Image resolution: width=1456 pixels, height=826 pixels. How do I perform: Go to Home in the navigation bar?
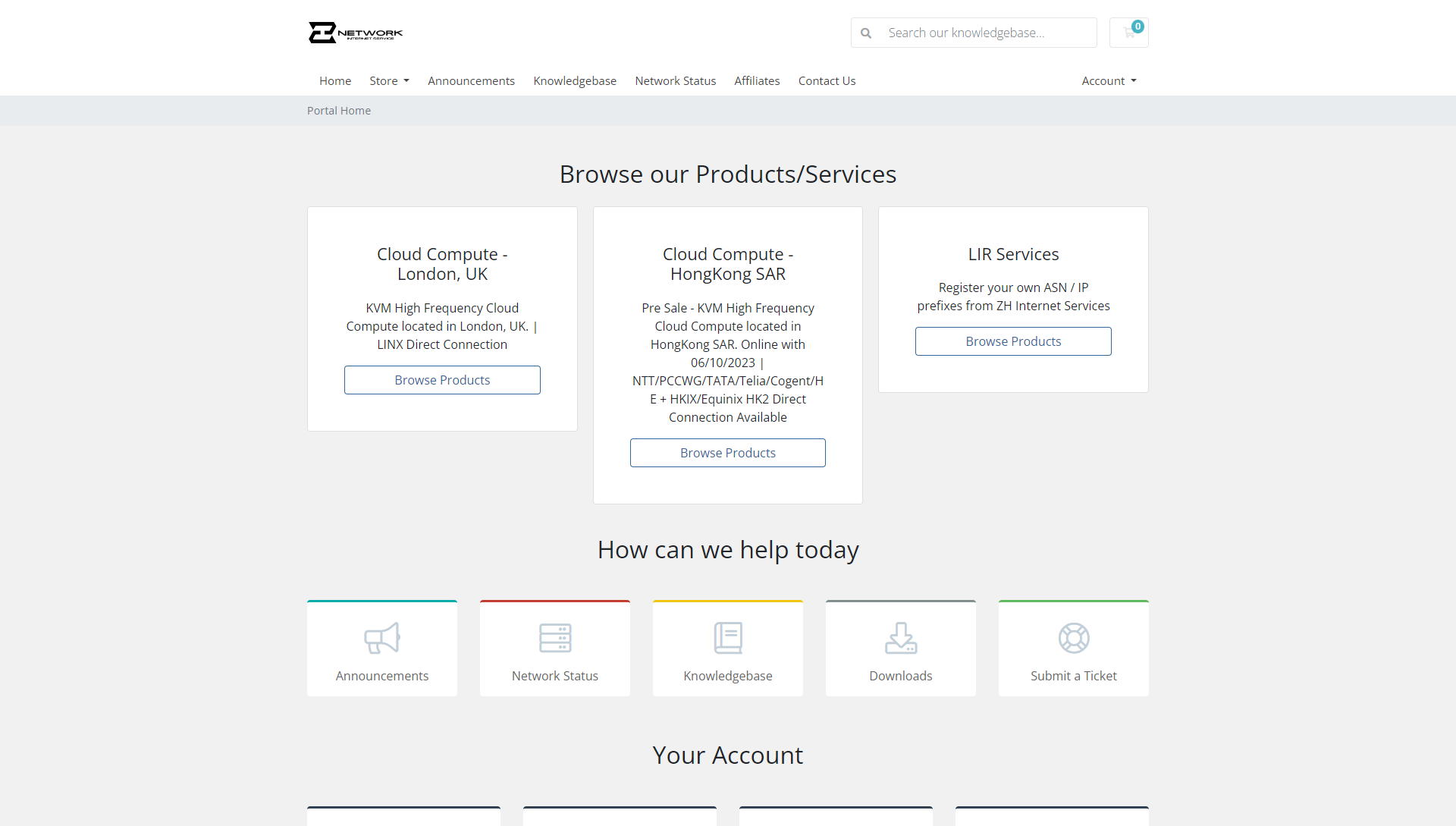click(x=335, y=80)
